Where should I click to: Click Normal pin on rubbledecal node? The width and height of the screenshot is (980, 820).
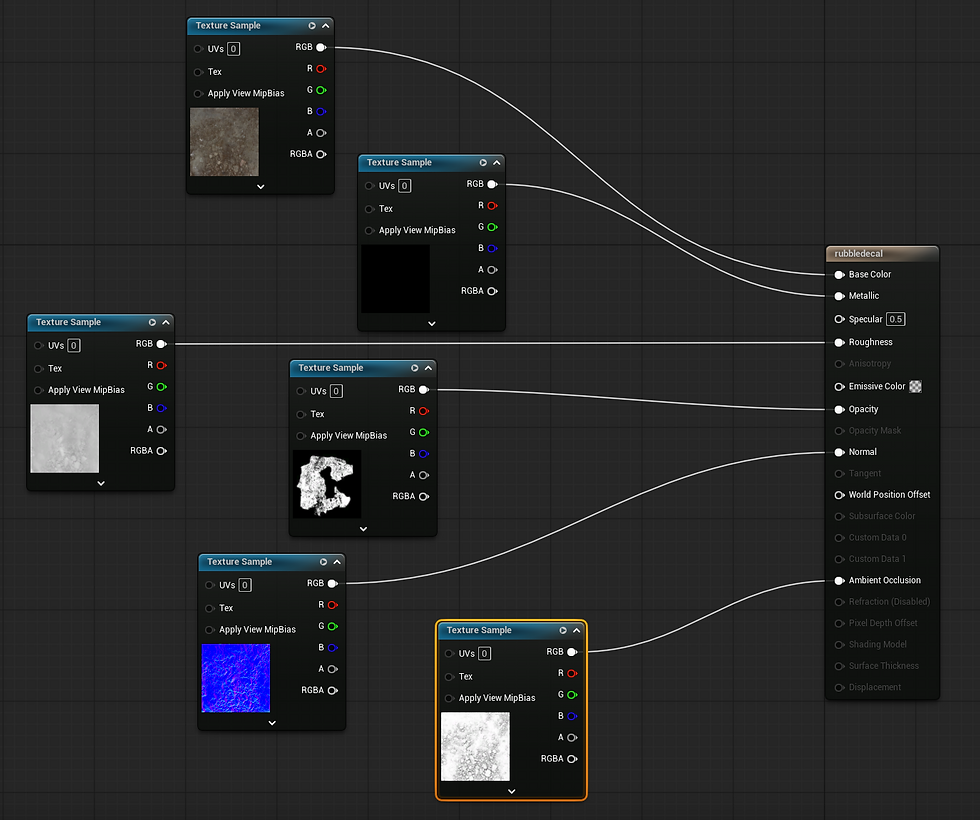(839, 452)
